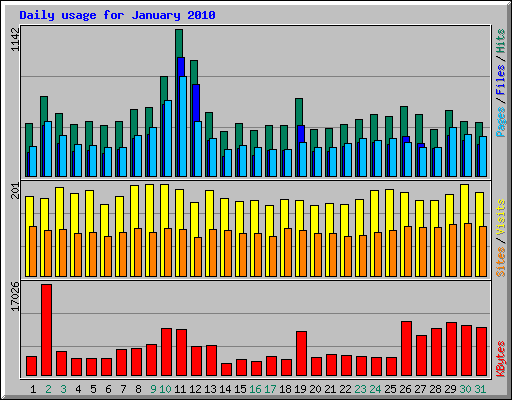
Task: Click day label 1 on the axis
Action: (x=33, y=389)
